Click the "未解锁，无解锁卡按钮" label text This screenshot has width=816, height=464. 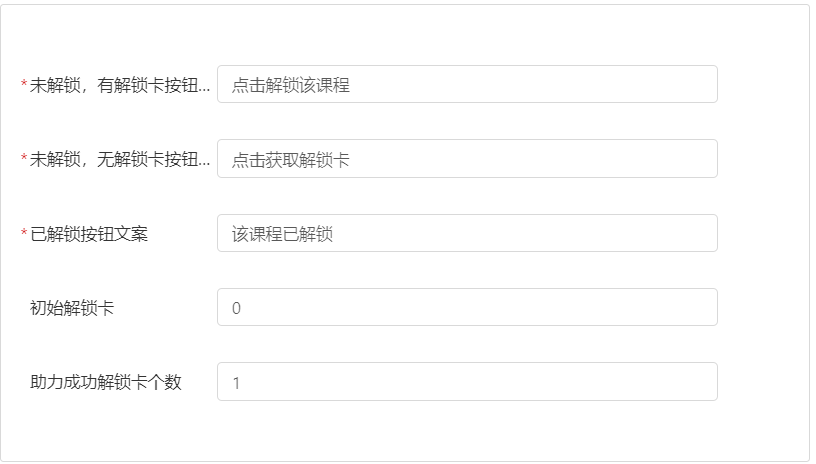(115, 160)
